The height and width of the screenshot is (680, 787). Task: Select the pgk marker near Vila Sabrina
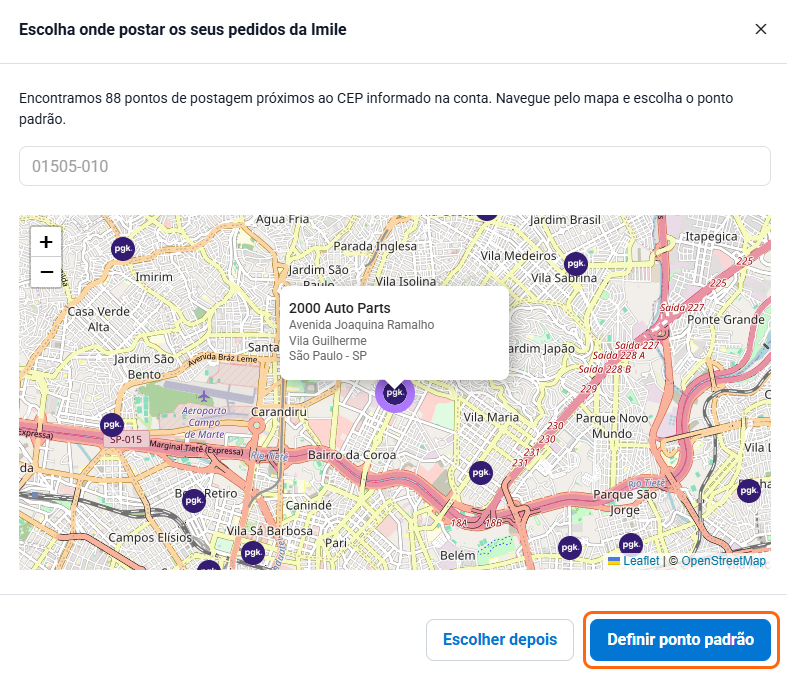point(575,264)
